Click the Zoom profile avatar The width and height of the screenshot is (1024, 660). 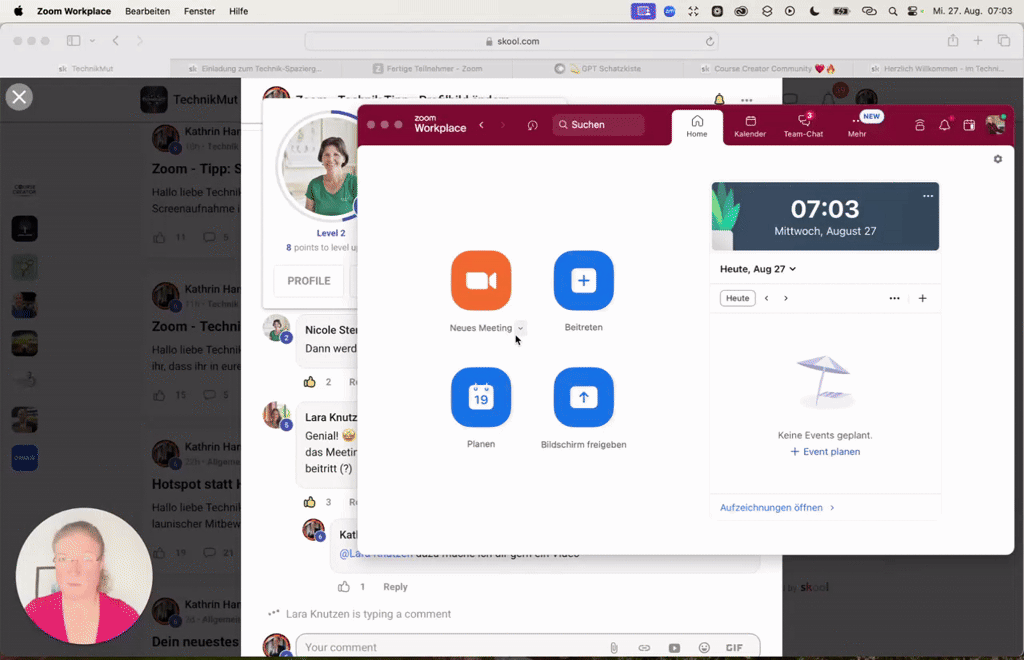click(995, 125)
